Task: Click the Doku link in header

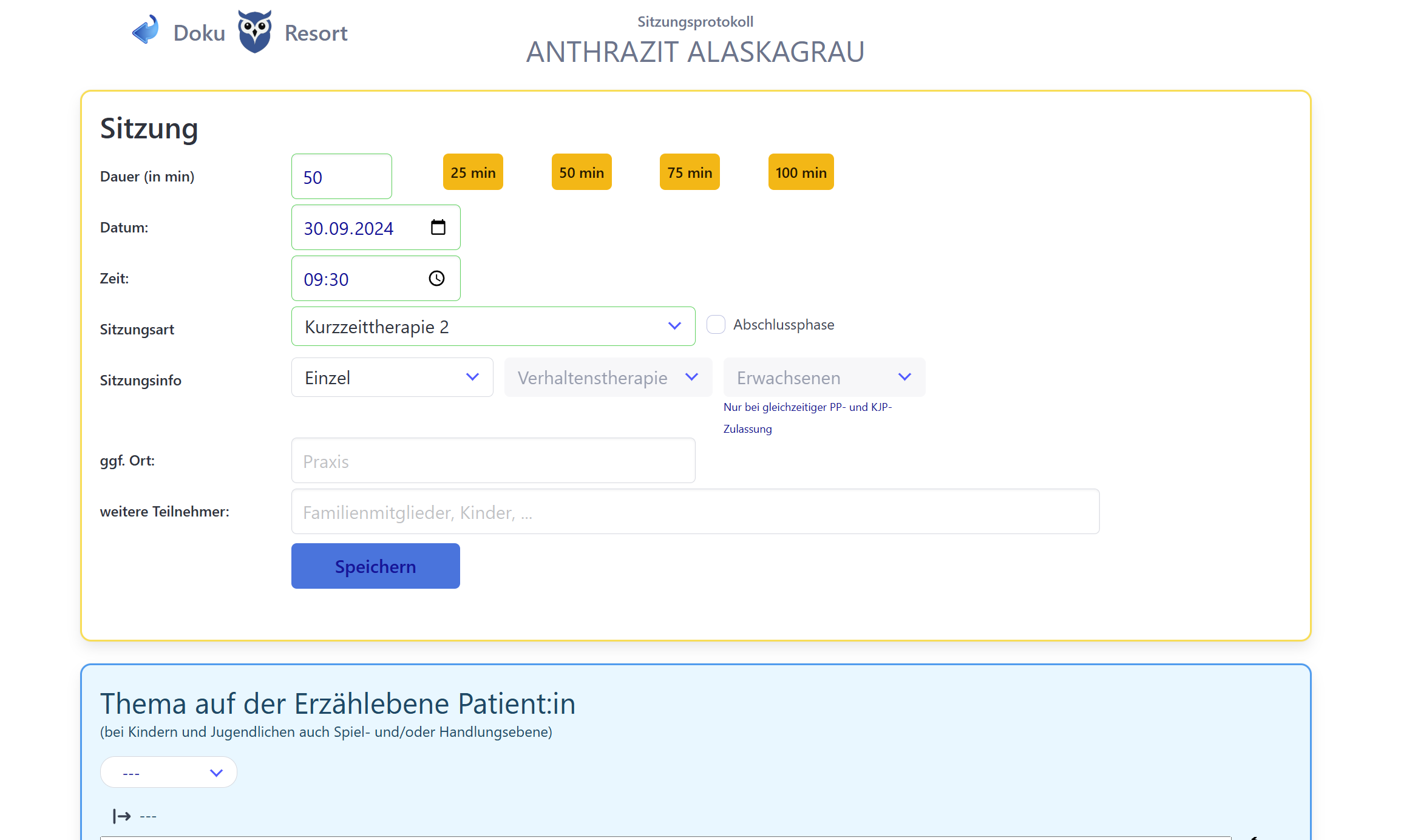Action: tap(199, 33)
